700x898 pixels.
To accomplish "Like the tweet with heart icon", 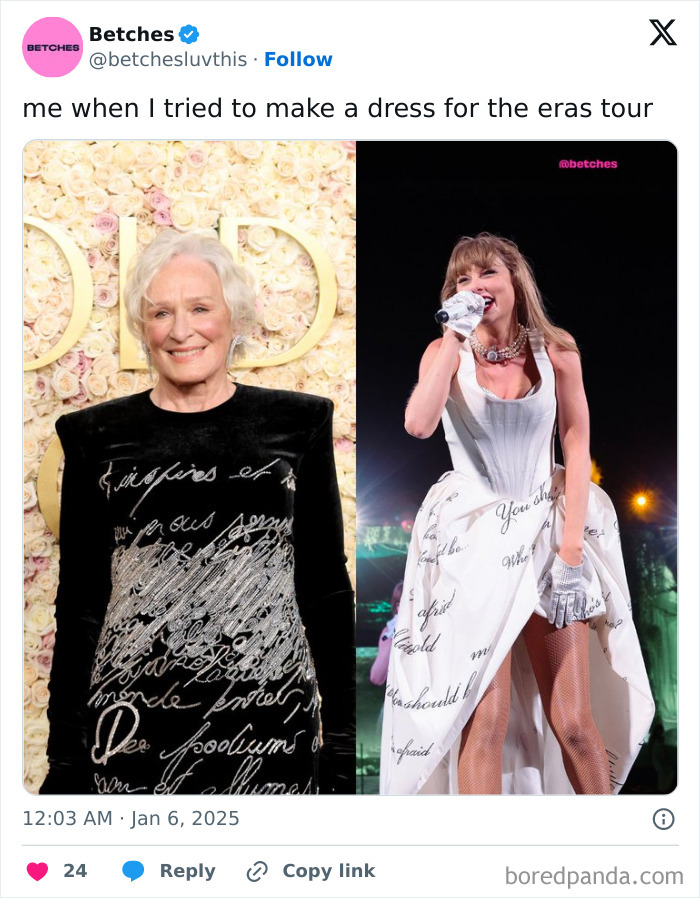I will 37,871.
